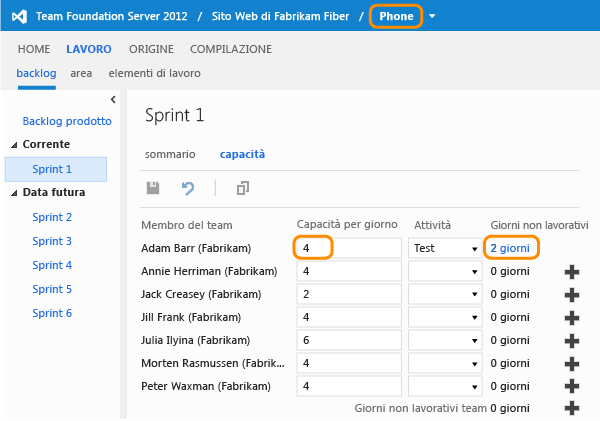Collapse the Corrente tree section
This screenshot has width=600, height=421.
[x=14, y=145]
